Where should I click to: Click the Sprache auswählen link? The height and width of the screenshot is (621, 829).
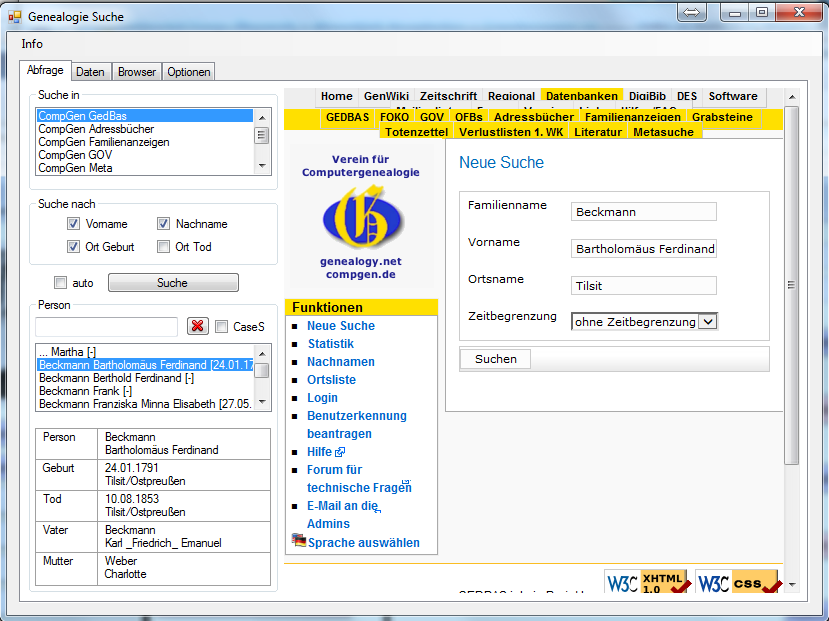click(364, 543)
